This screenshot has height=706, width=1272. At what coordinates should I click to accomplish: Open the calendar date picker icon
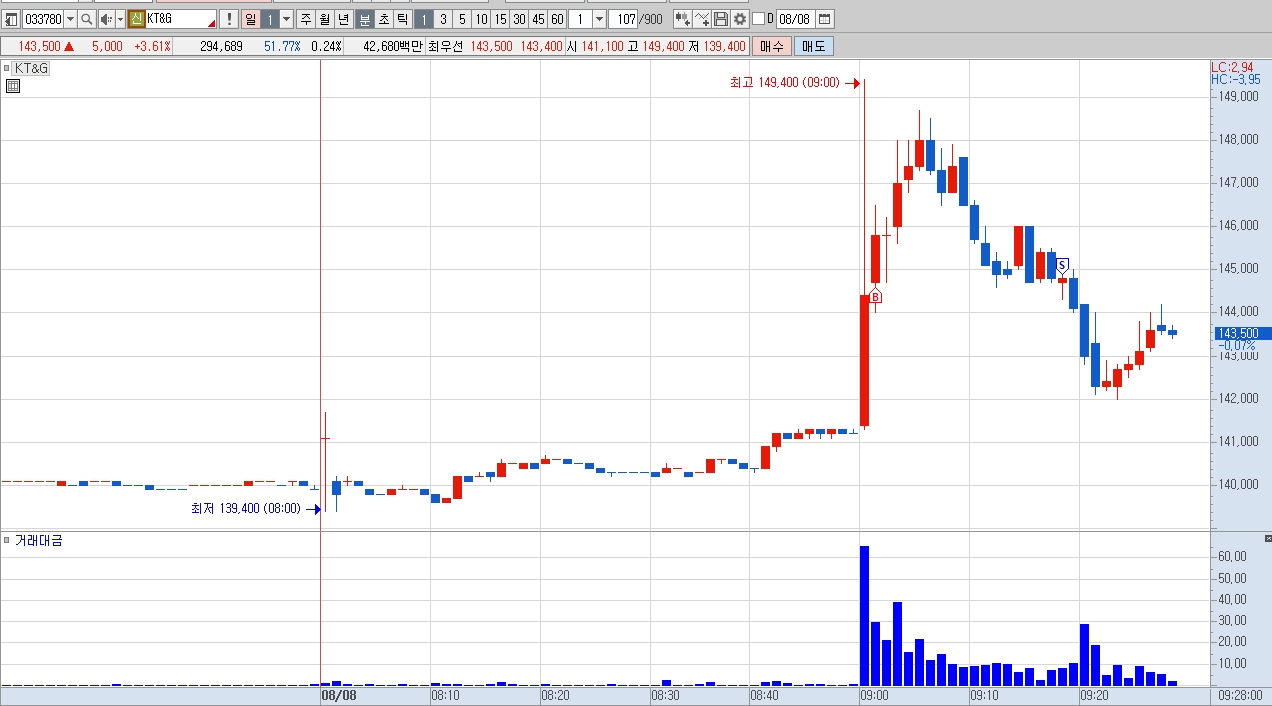[824, 19]
